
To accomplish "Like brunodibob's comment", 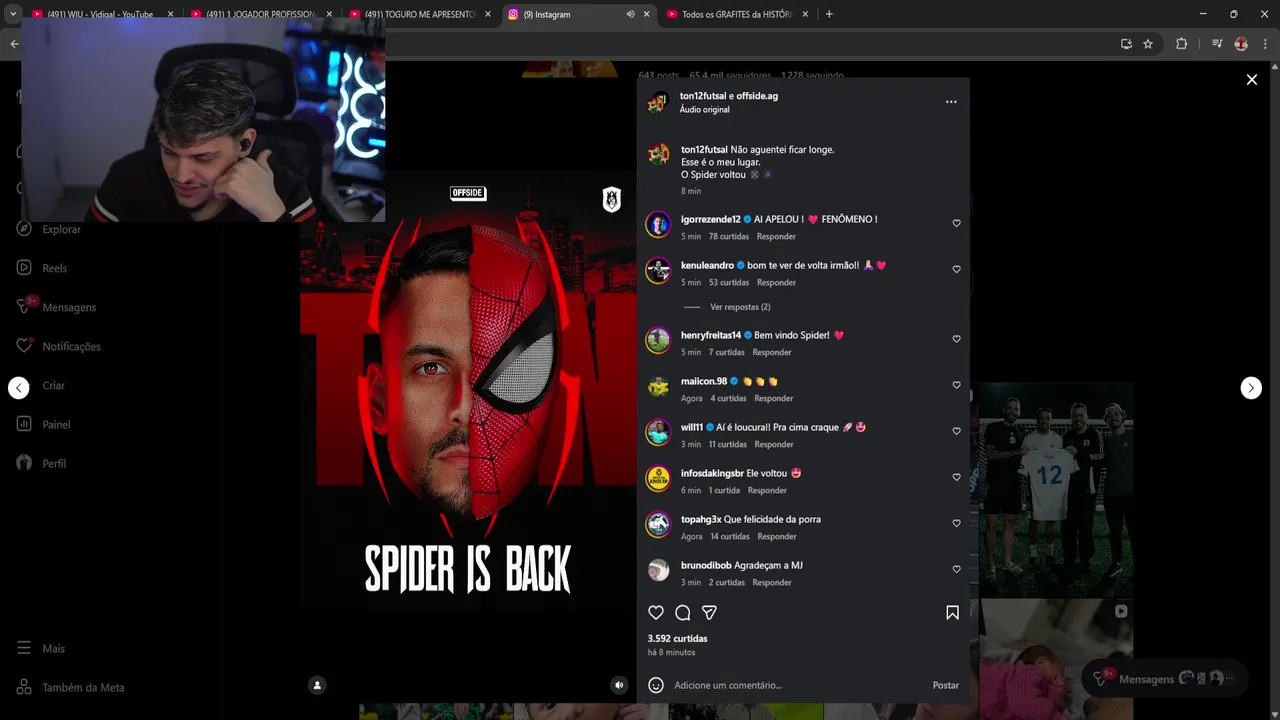I will click(x=956, y=569).
